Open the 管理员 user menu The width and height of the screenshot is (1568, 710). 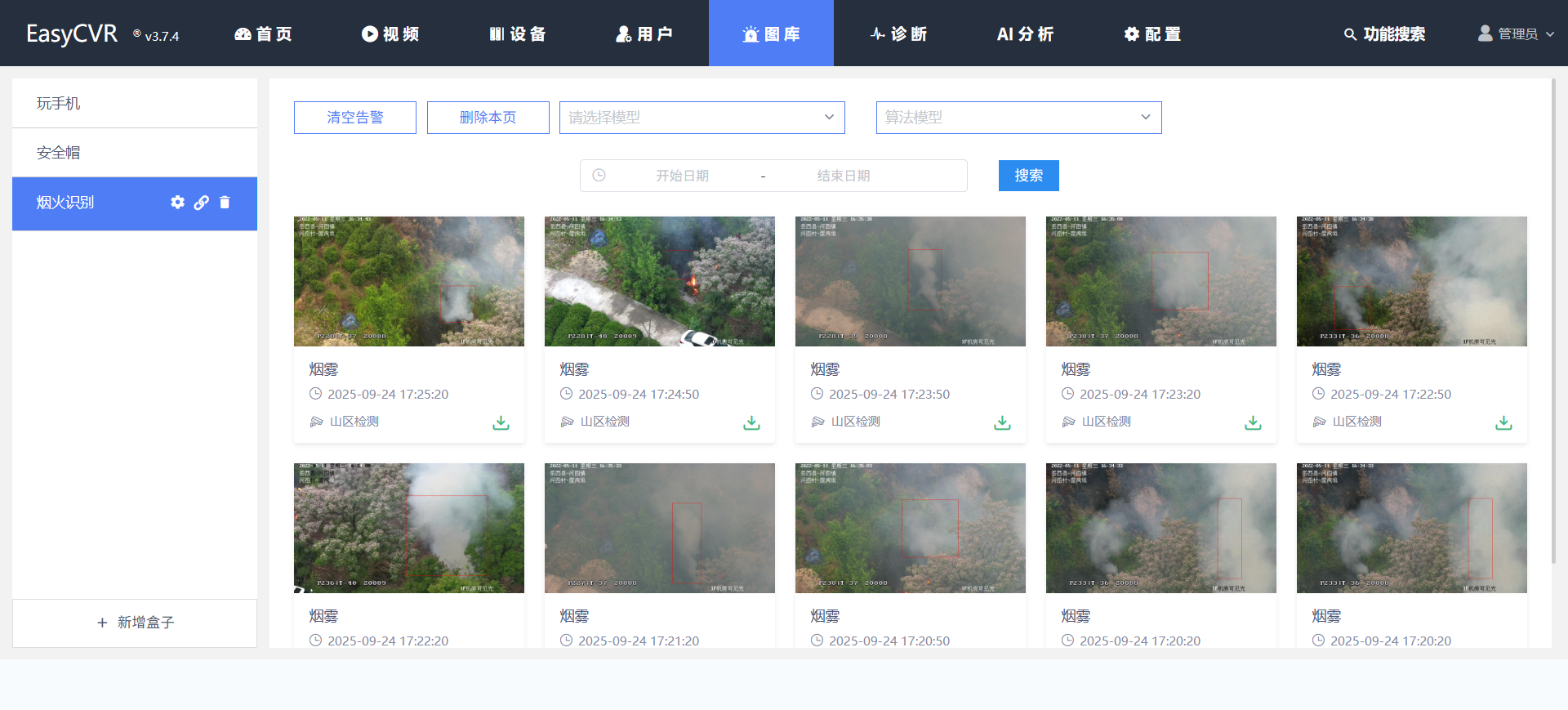(1517, 33)
